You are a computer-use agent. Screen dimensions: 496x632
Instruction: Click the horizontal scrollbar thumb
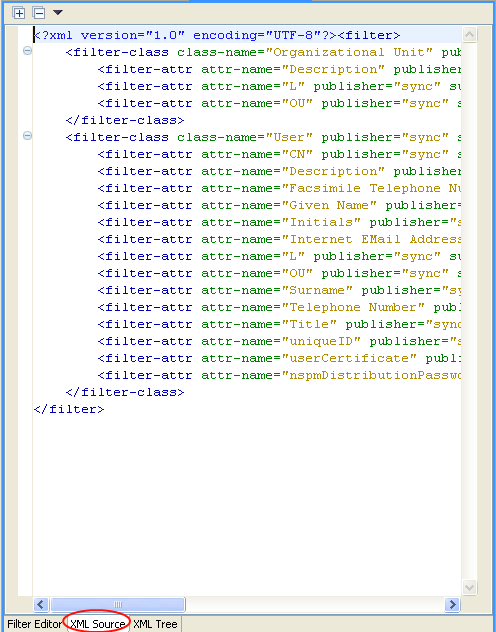point(117,605)
